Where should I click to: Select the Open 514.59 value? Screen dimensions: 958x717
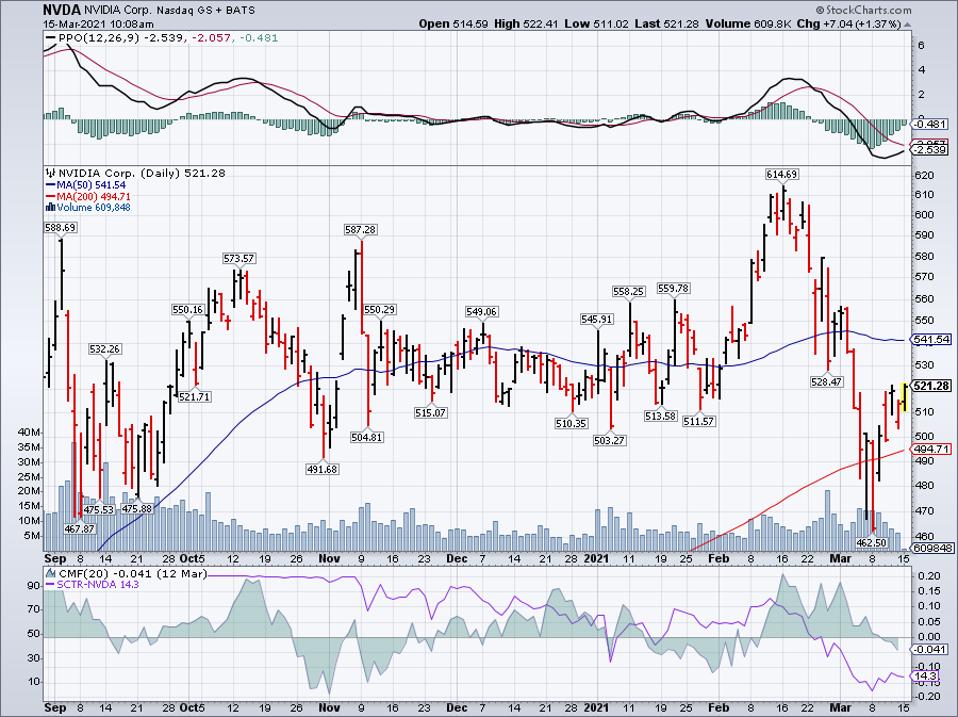[453, 24]
